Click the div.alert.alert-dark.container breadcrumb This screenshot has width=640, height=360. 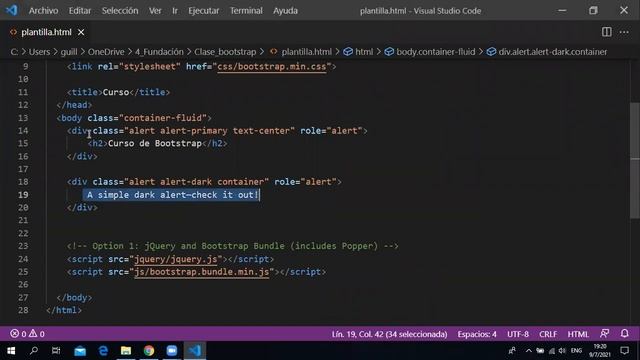[x=553, y=52]
